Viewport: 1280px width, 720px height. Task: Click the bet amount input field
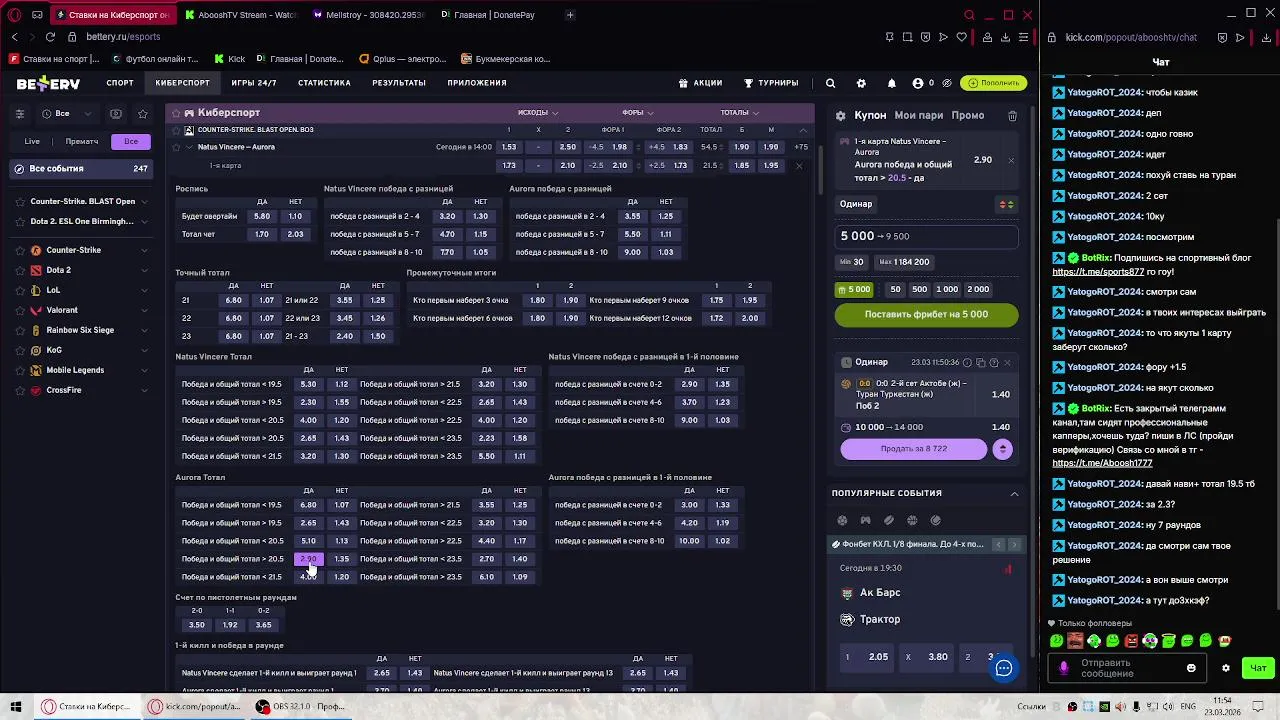pyautogui.click(x=927, y=236)
